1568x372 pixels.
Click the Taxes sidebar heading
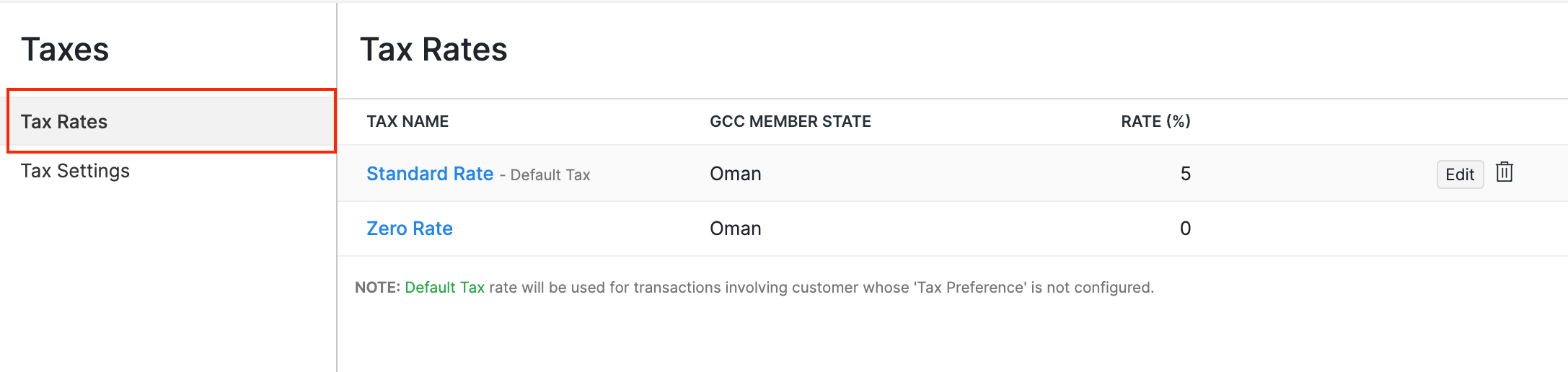[65, 50]
